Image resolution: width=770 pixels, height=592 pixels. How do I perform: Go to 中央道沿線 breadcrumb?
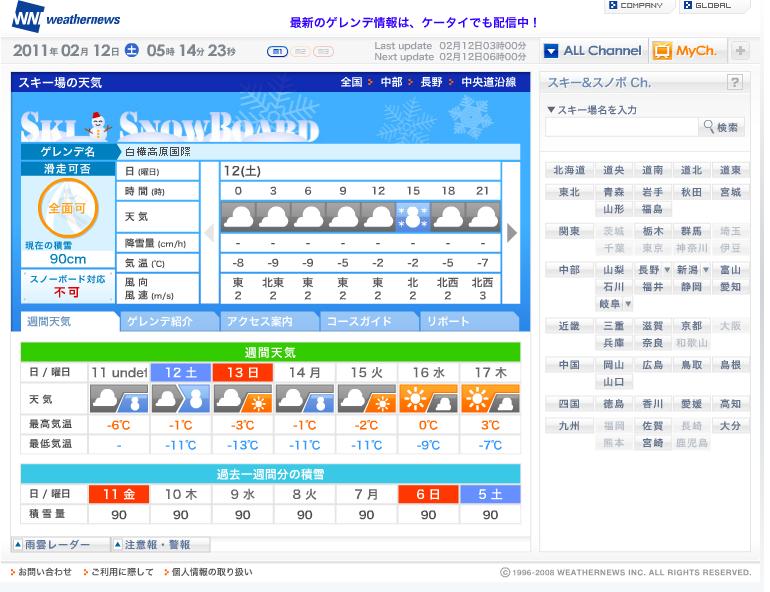[488, 82]
